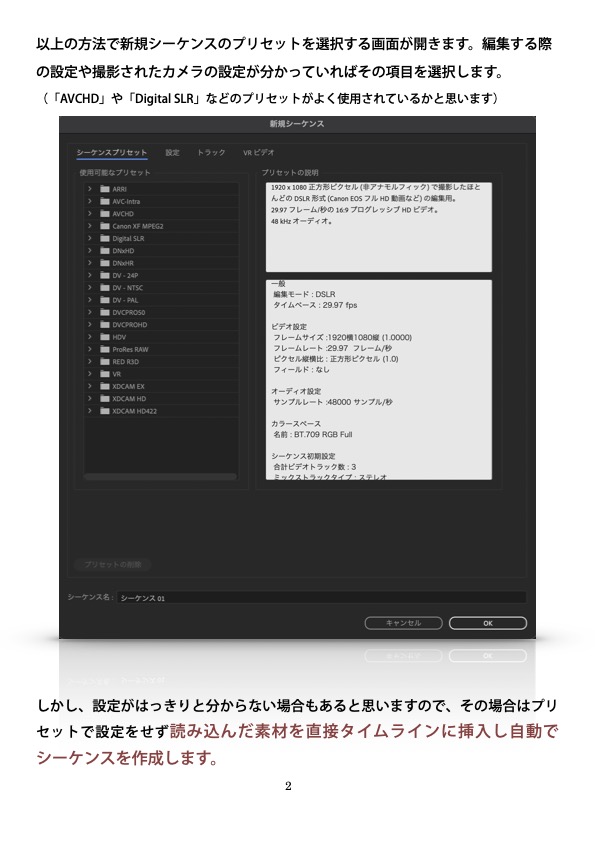Expand the AVC-Intra folder chevron
Image resolution: width=595 pixels, height=842 pixels.
tap(90, 201)
